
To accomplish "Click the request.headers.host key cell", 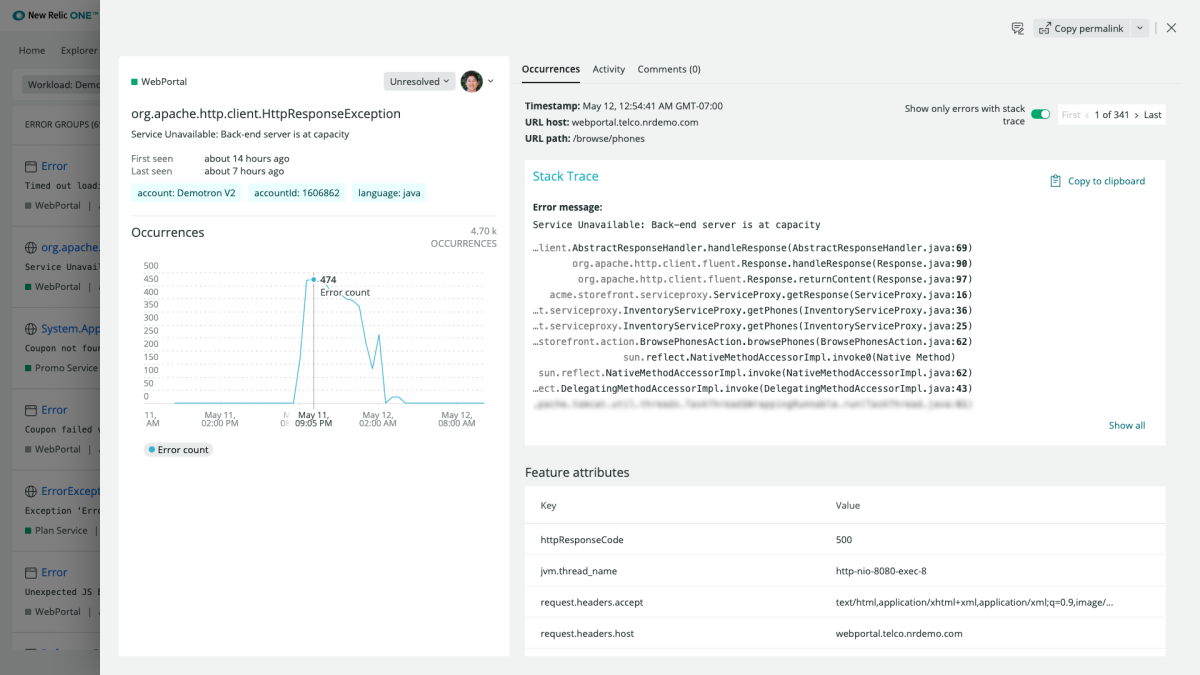I will (587, 633).
